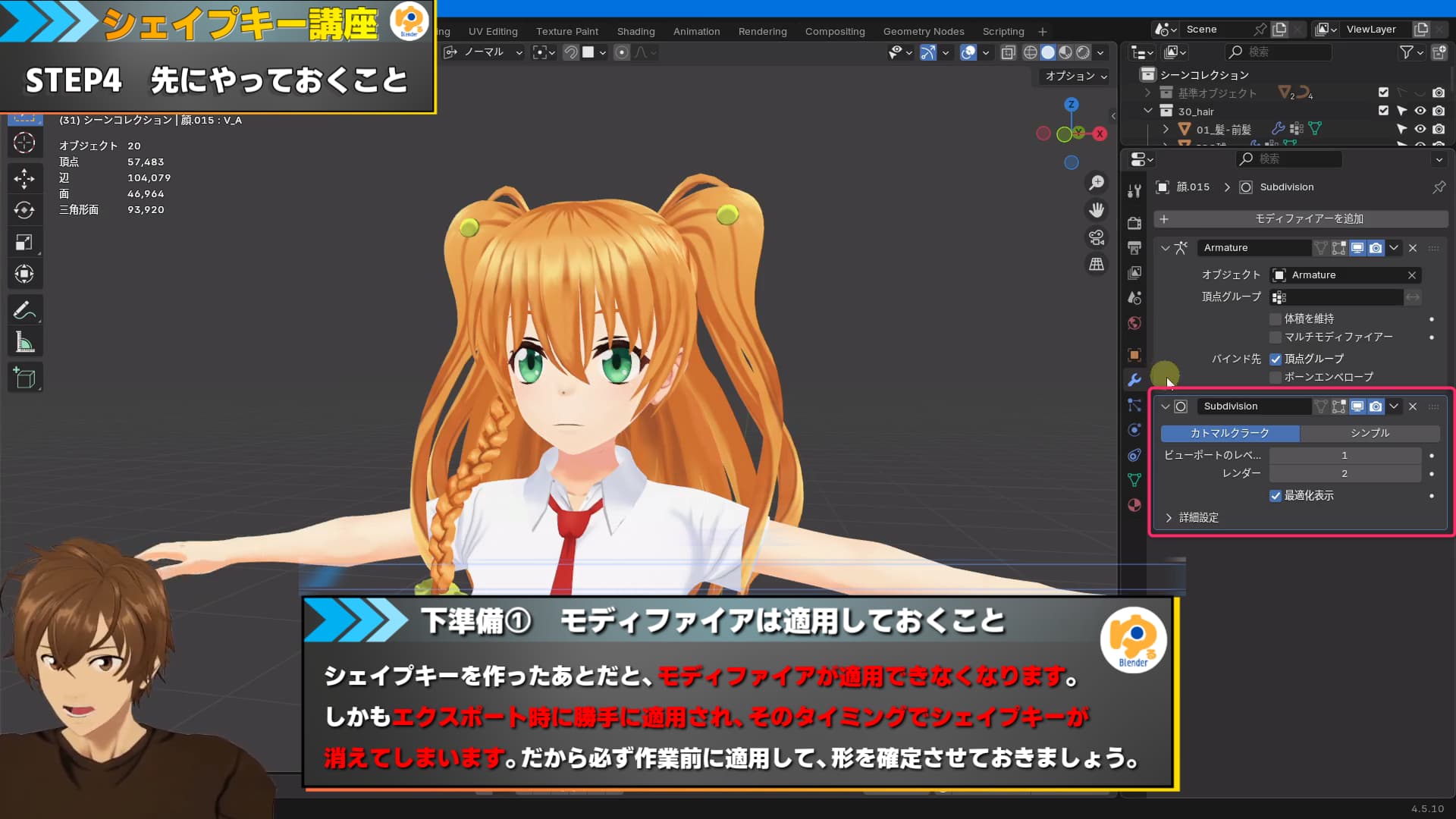Expand 詳細設定 section
The height and width of the screenshot is (819, 1456).
pyautogui.click(x=1169, y=517)
